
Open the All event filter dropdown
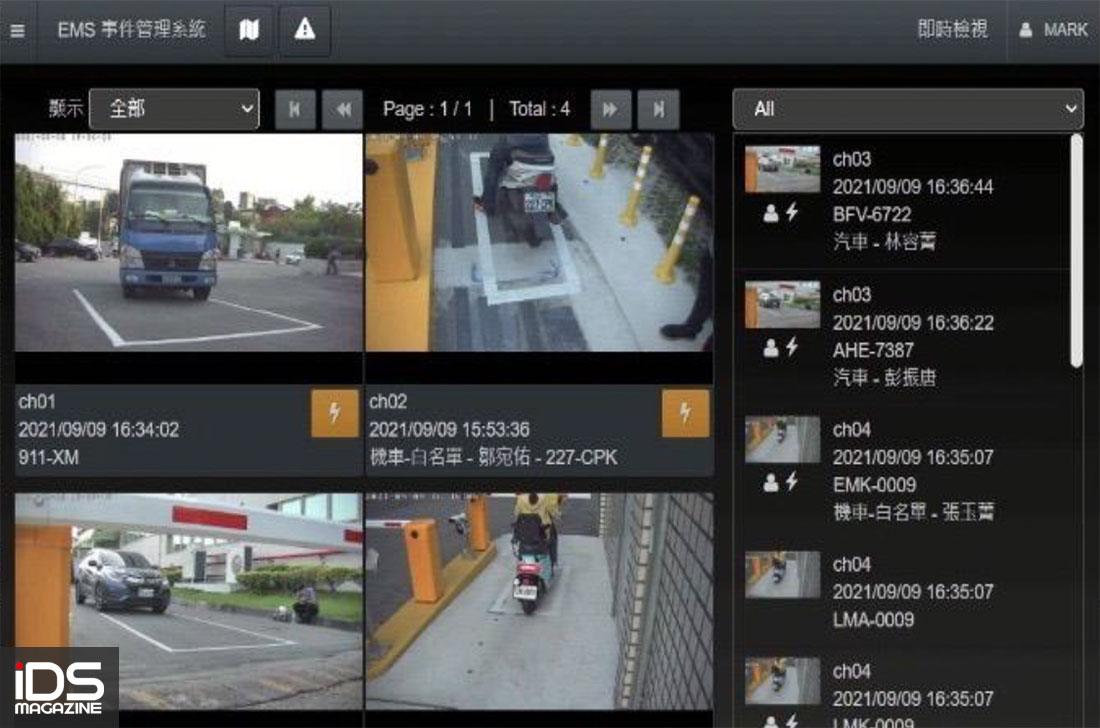click(908, 109)
